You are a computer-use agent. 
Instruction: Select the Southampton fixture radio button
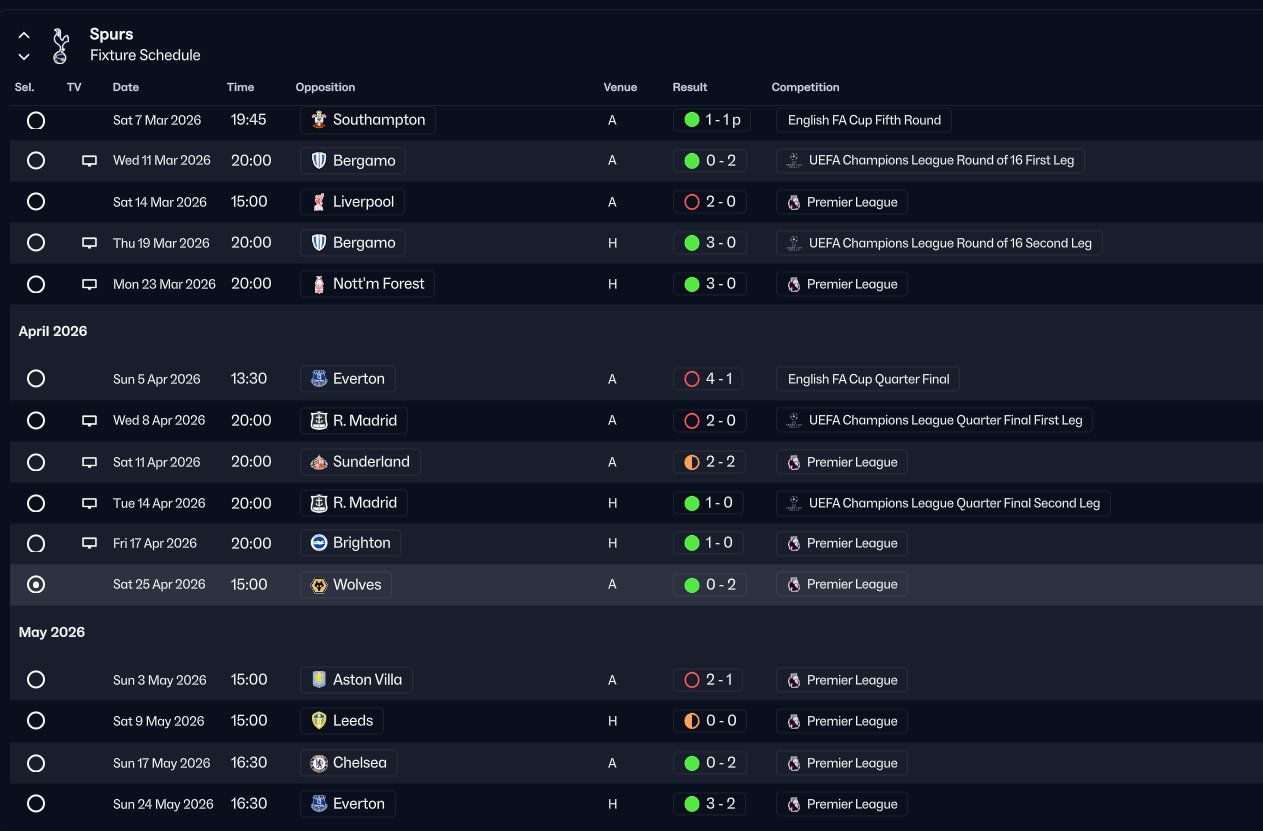36,120
